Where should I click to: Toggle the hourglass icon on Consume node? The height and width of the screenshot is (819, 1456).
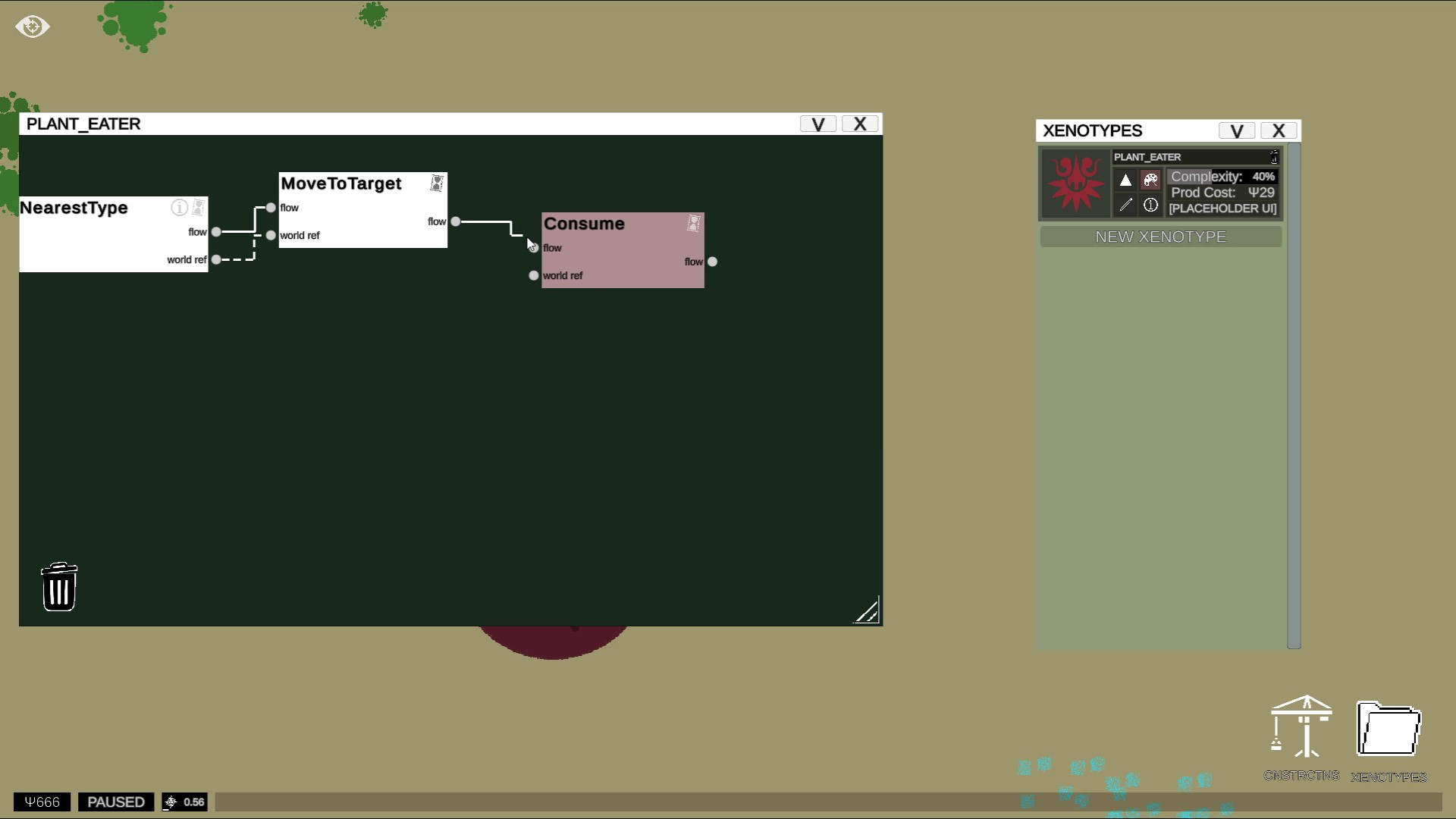point(693,223)
